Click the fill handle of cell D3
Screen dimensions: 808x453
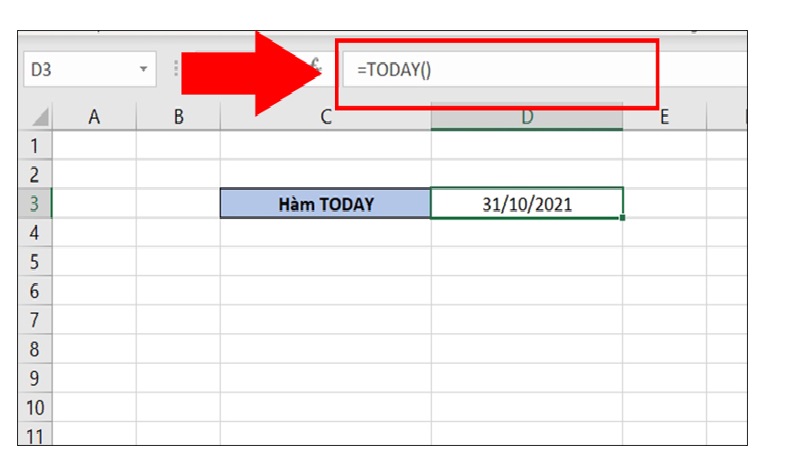(x=623, y=217)
